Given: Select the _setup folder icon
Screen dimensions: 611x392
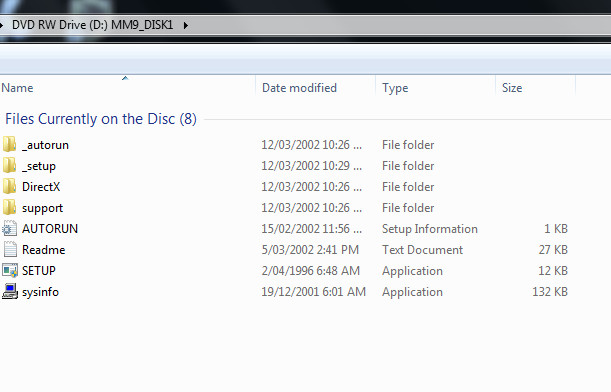Looking at the screenshot, I should [x=9, y=166].
